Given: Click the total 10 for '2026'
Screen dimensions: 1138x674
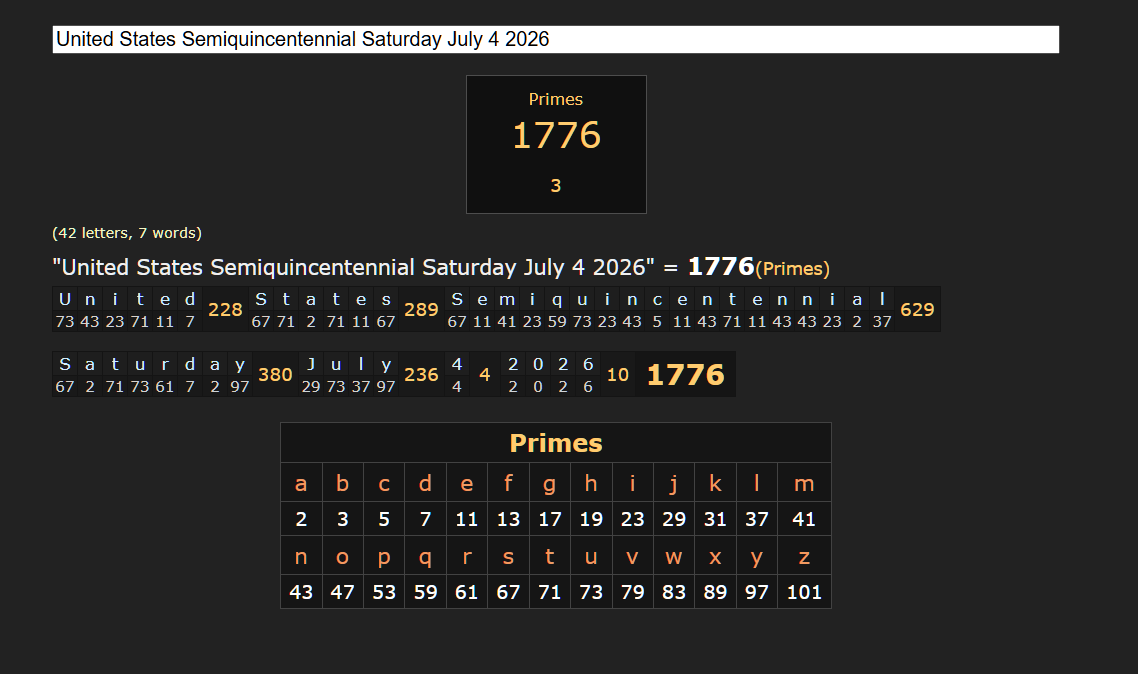Looking at the screenshot, I should click(618, 375).
